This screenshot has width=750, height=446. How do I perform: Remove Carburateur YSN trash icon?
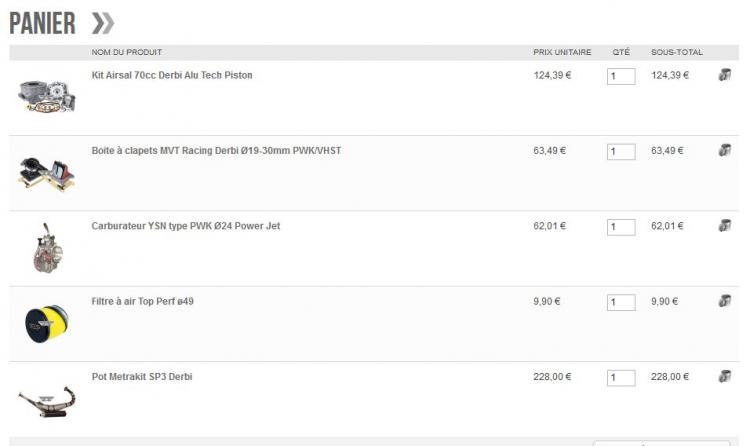725,225
